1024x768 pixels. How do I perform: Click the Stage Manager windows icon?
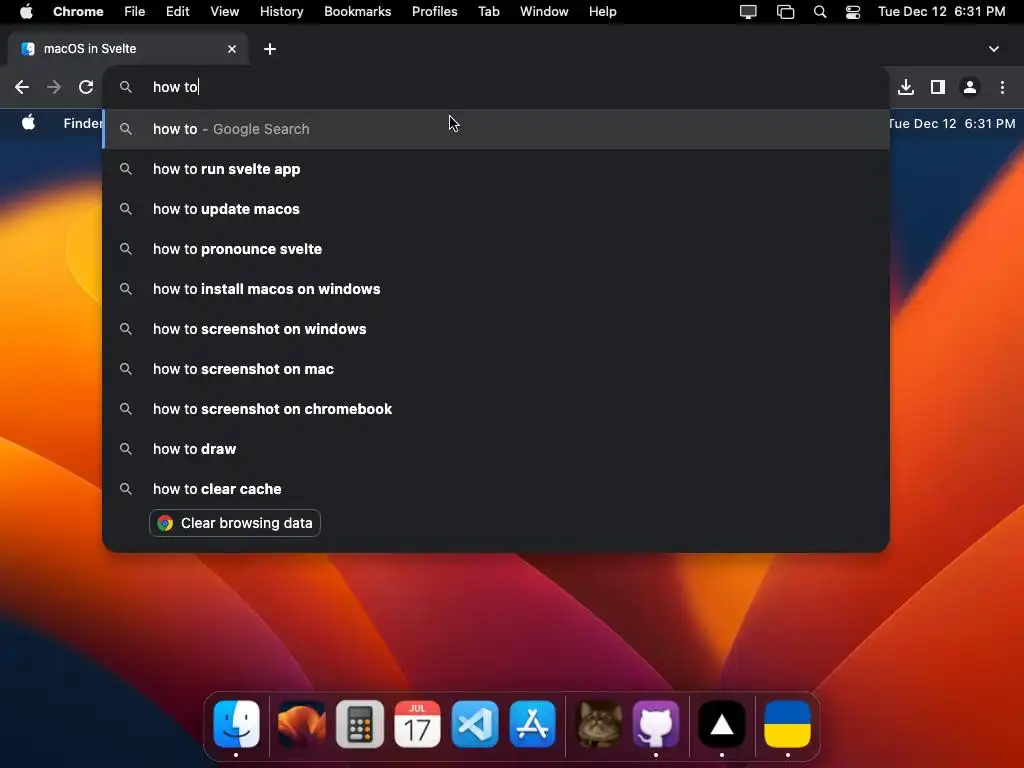[x=785, y=12]
